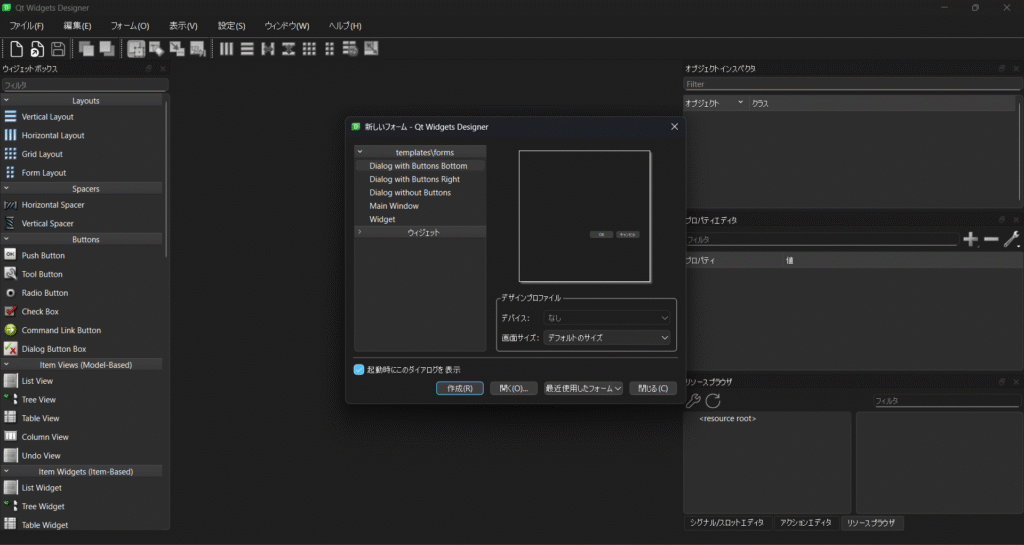
Task: Click the 作成(R) create button
Action: pyautogui.click(x=460, y=388)
